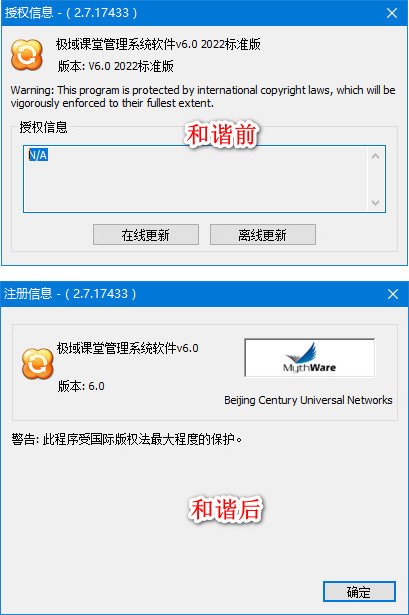Close the 授权信息 dialog window
This screenshot has height=615, width=409.
coord(392,13)
